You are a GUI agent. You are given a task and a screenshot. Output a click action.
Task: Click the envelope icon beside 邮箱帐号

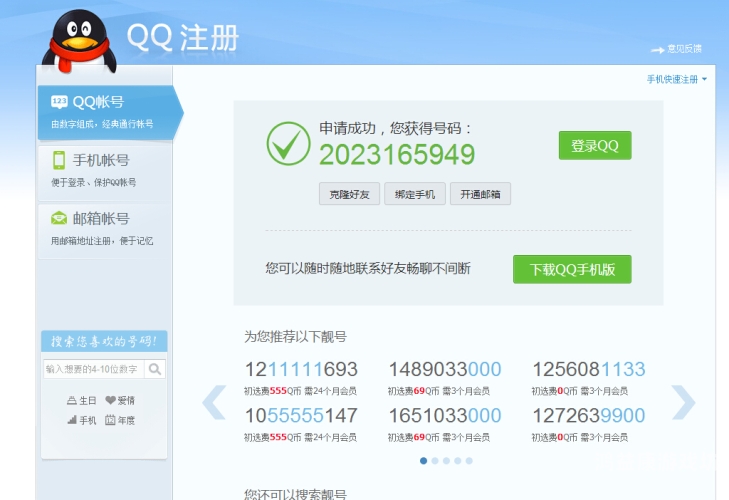coord(59,218)
